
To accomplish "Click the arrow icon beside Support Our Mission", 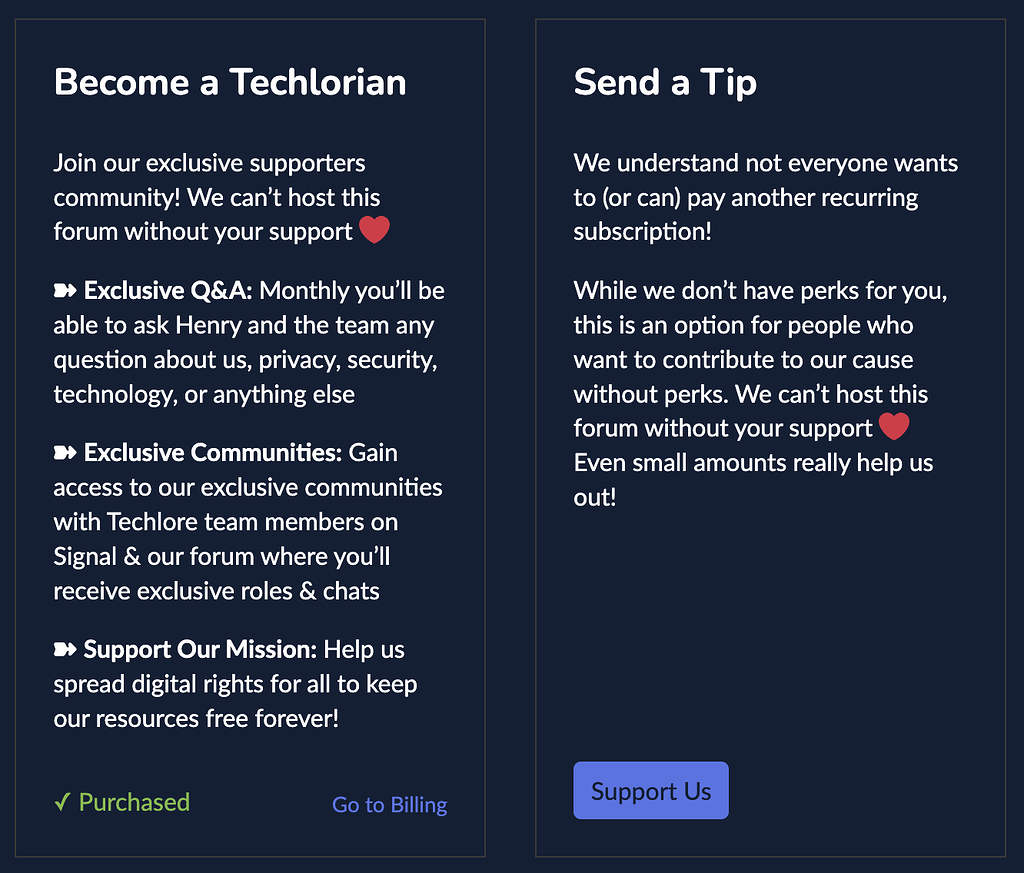I will coord(63,649).
